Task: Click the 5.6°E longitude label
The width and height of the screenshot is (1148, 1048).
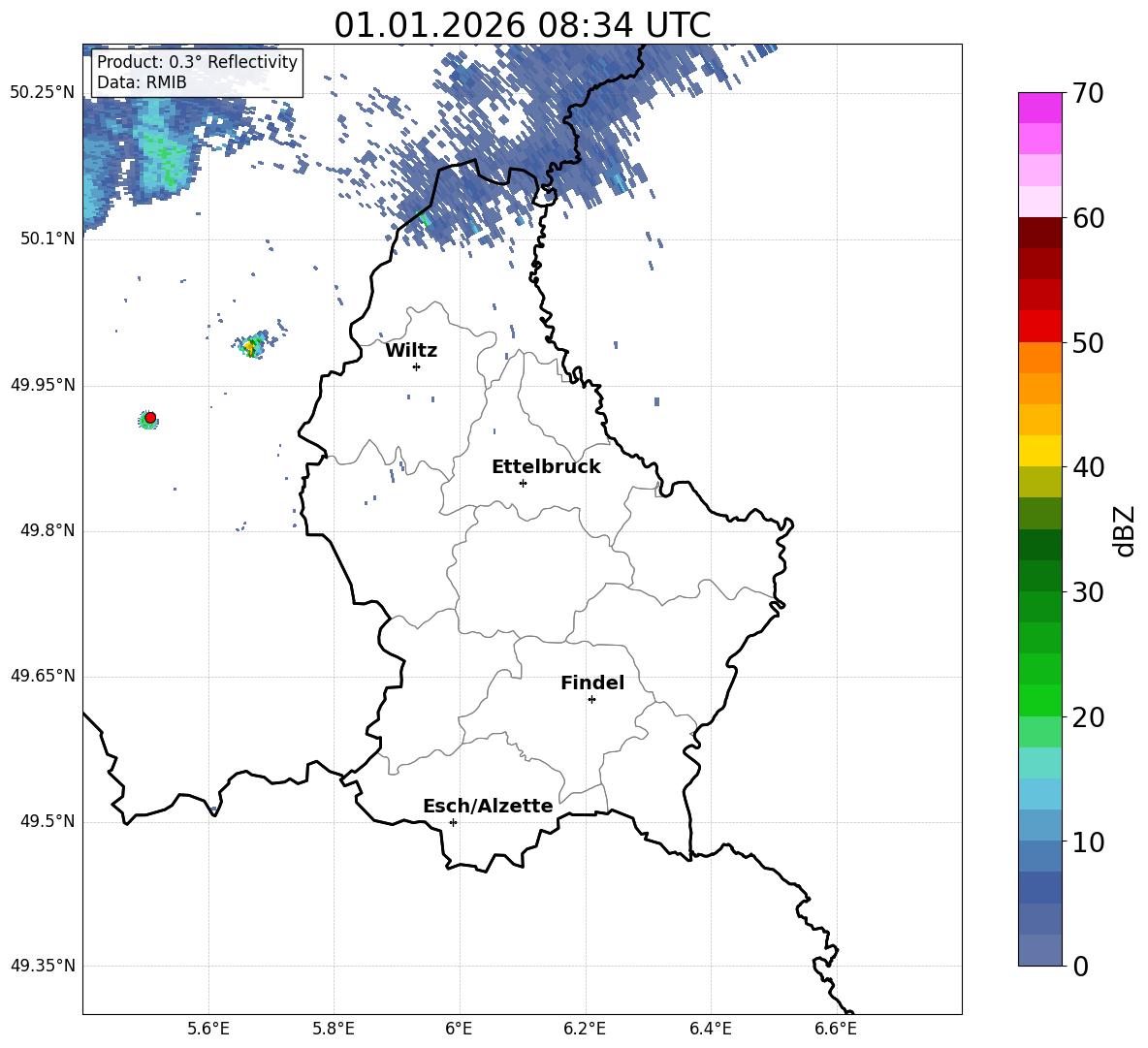Action: pyautogui.click(x=208, y=1029)
